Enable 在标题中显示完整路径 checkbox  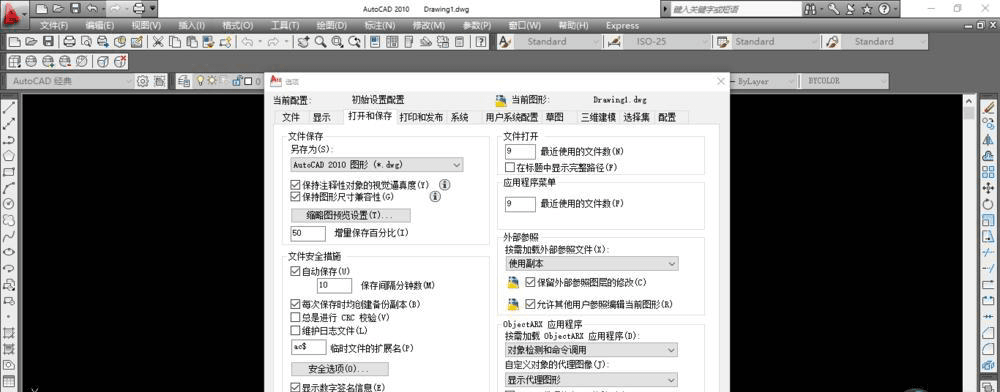coord(510,167)
